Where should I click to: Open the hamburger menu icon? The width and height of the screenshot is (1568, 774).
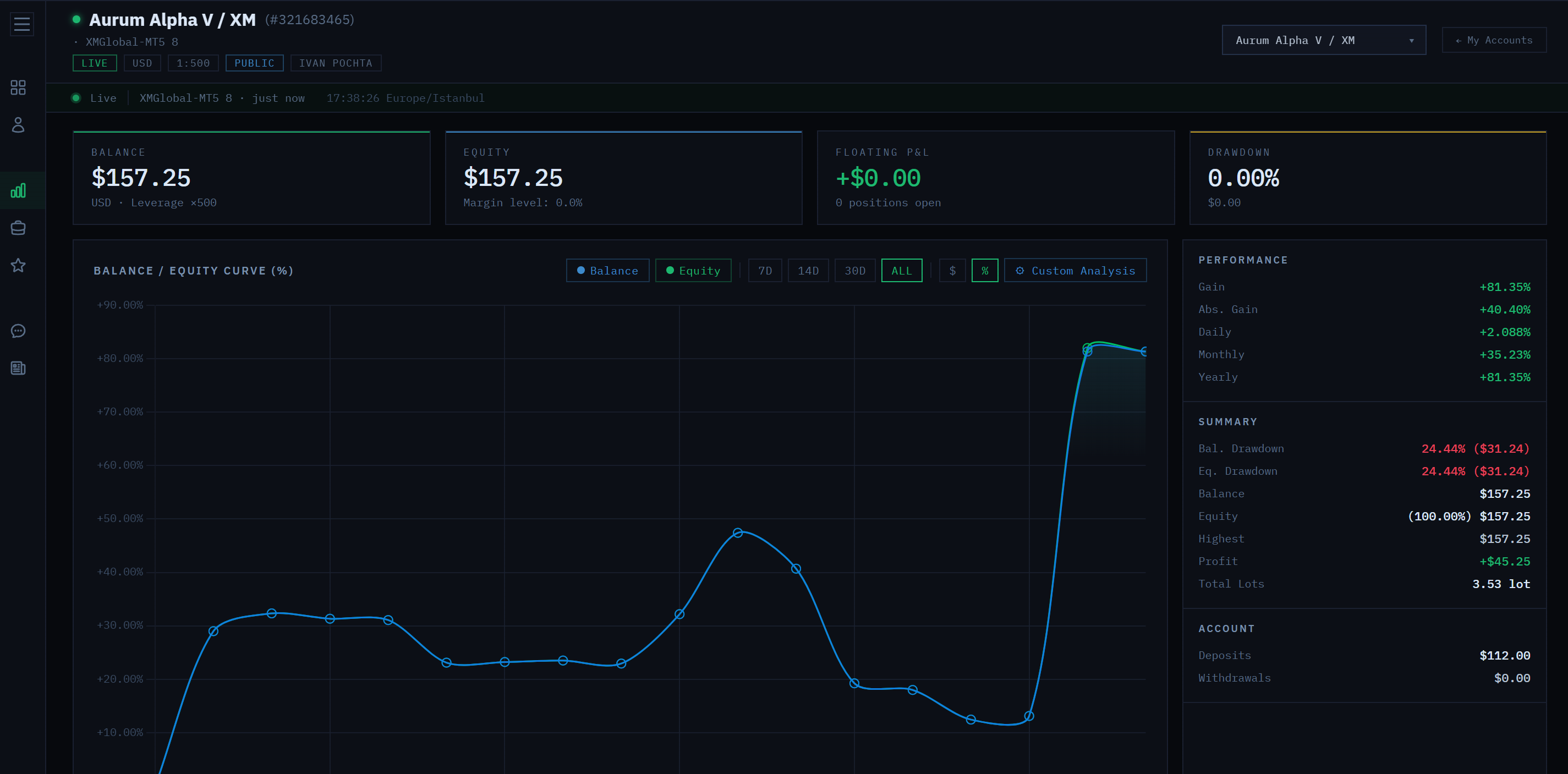coord(22,24)
